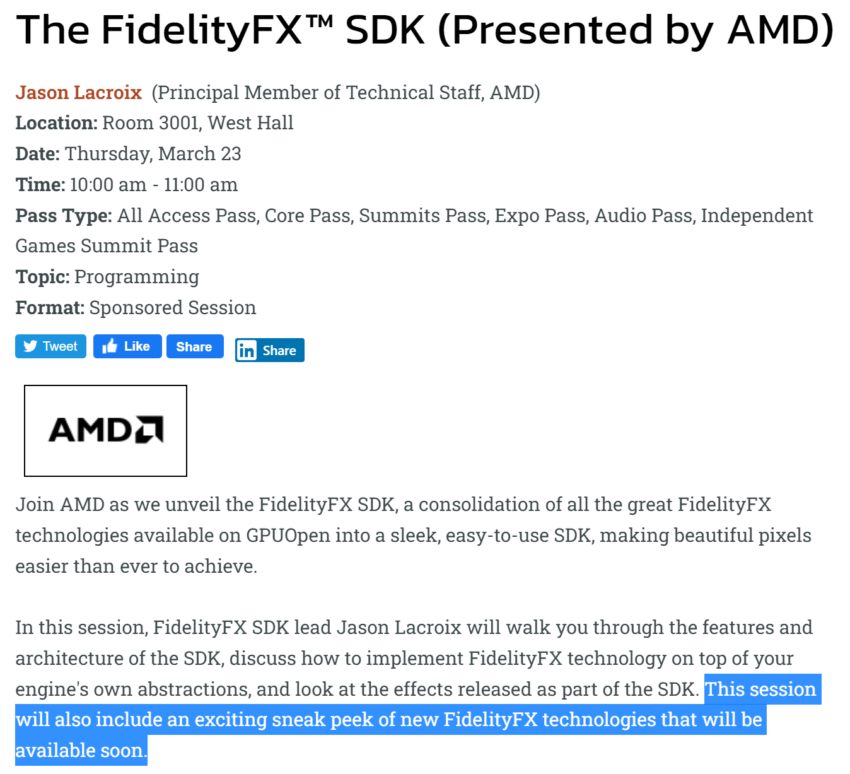
Task: Click the LinkedIn 'in' icon
Action: click(x=247, y=350)
